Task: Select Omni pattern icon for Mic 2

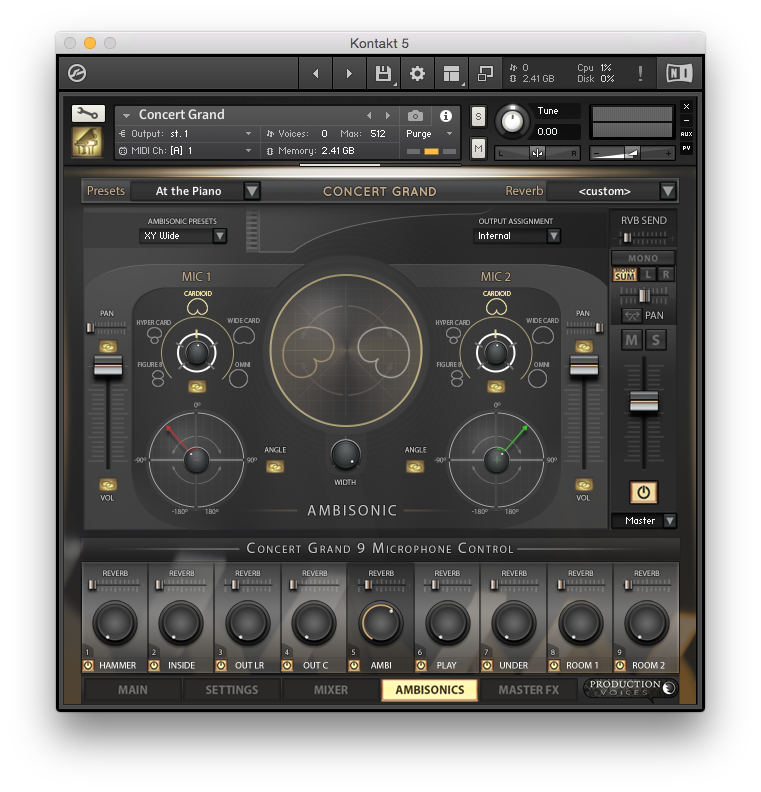Action: (537, 379)
